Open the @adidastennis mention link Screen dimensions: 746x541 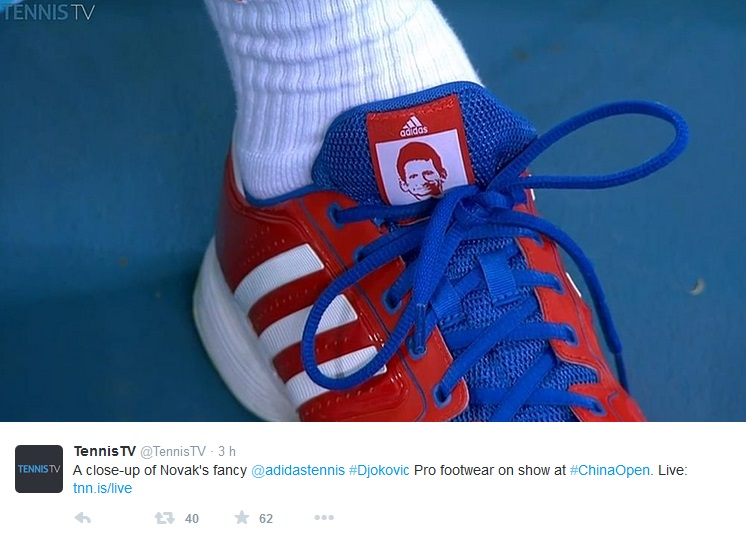click(298, 470)
